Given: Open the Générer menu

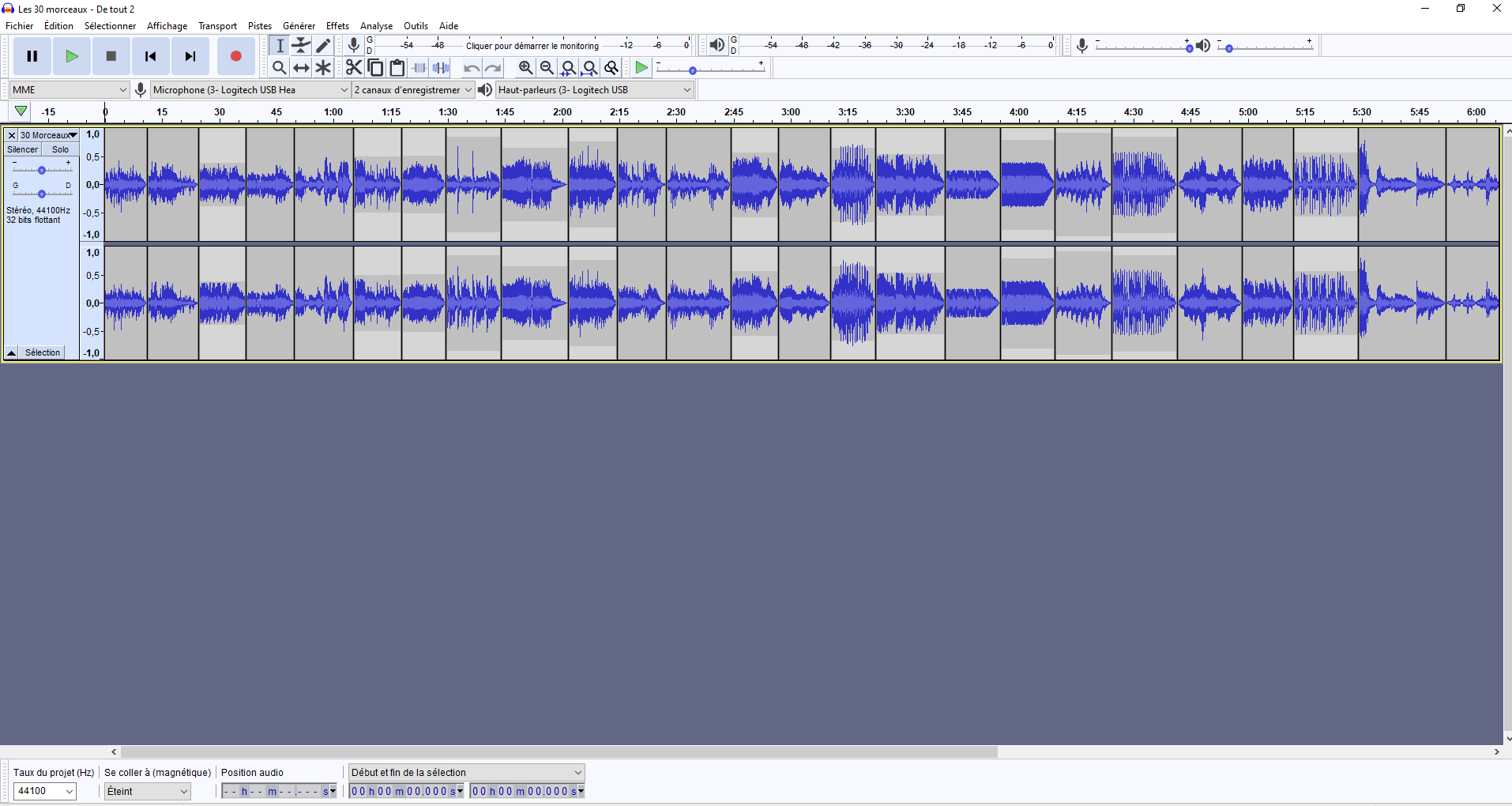Looking at the screenshot, I should (299, 26).
